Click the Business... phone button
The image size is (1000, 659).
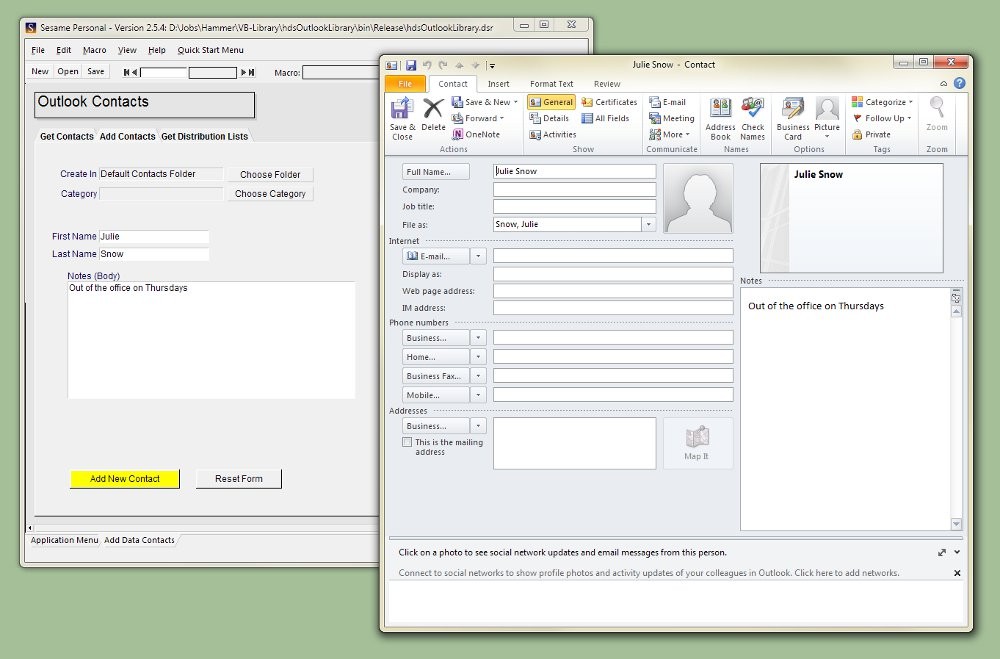436,337
